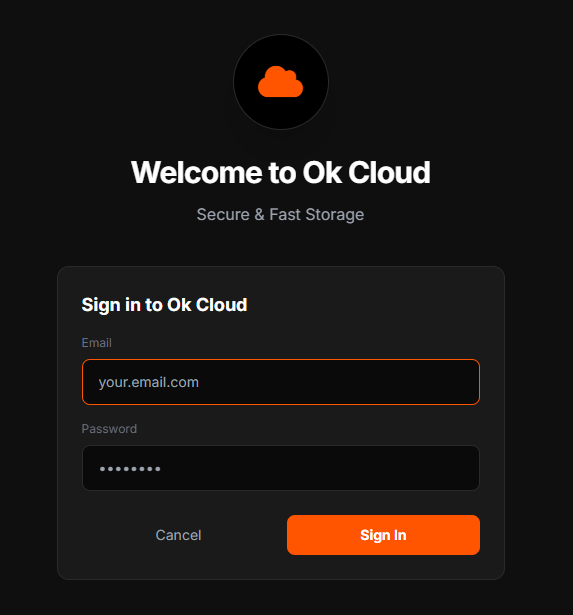Click the your.email.com placeholder text

click(149, 382)
